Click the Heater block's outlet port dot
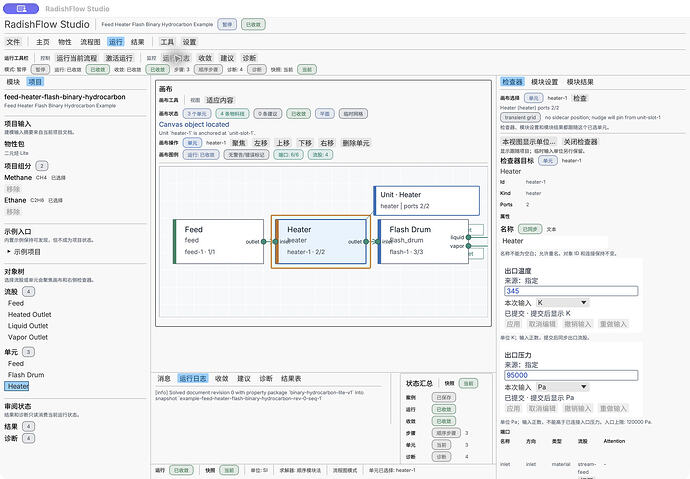Screen dimensions: 690x479 pyautogui.click(x=366, y=241)
